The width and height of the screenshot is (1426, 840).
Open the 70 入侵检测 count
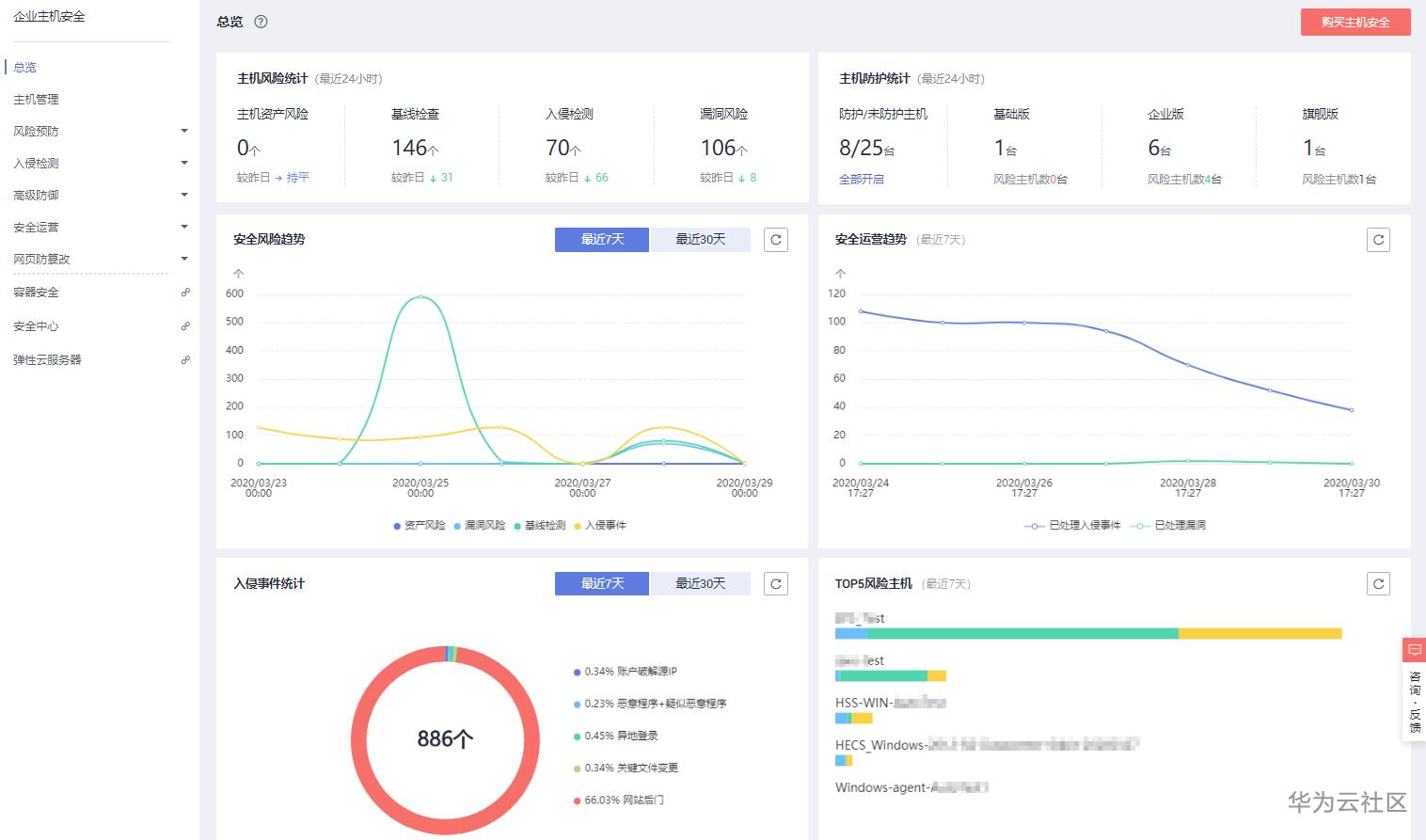(563, 148)
